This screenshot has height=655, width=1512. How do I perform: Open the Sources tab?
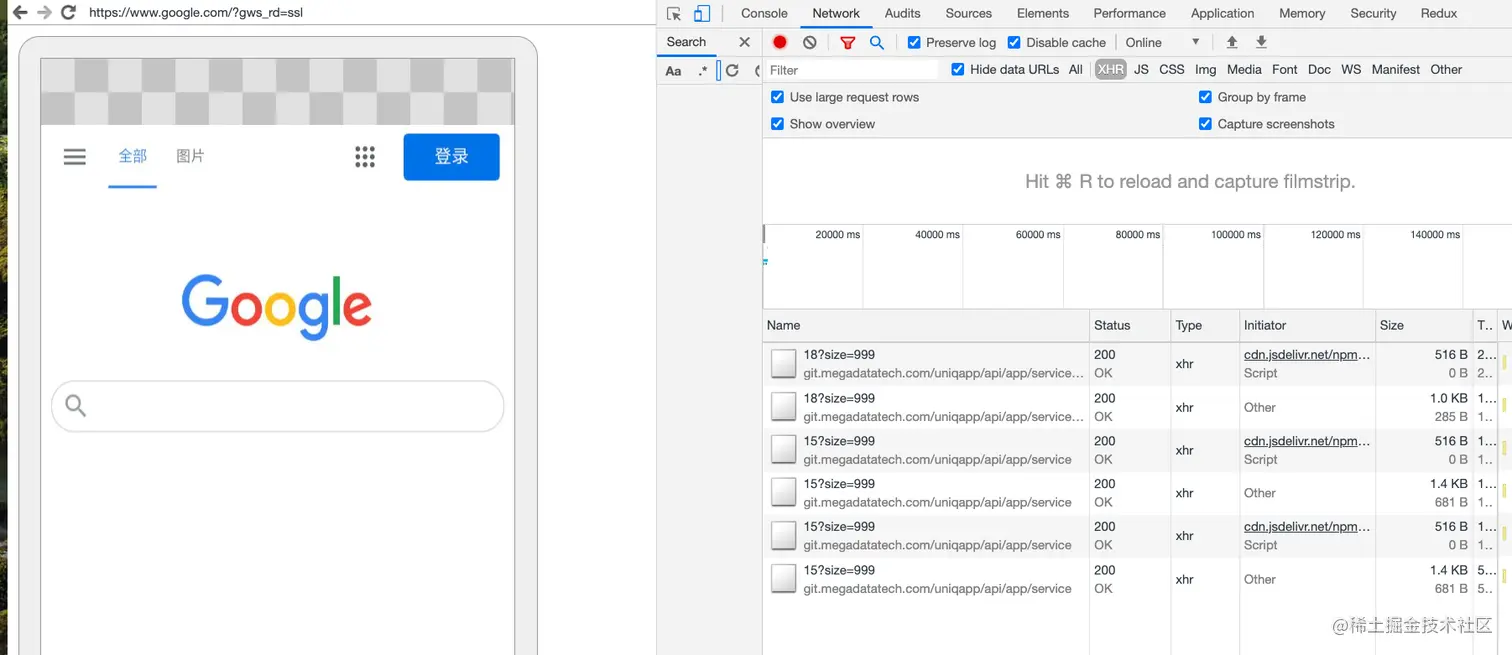click(x=969, y=13)
